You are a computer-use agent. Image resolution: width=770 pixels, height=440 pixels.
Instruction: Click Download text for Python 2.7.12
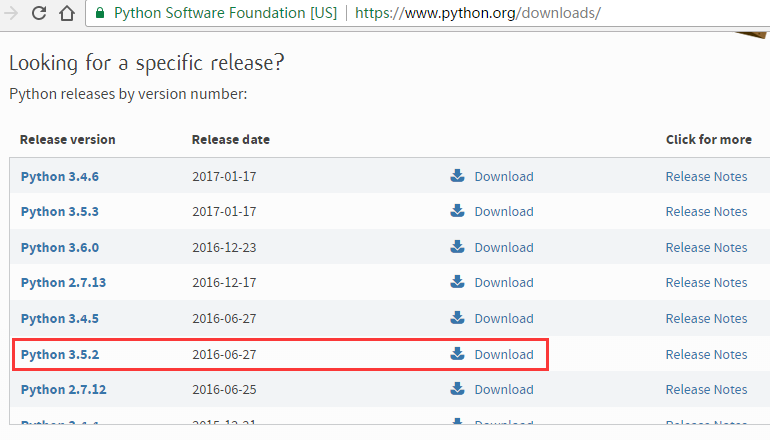click(504, 390)
